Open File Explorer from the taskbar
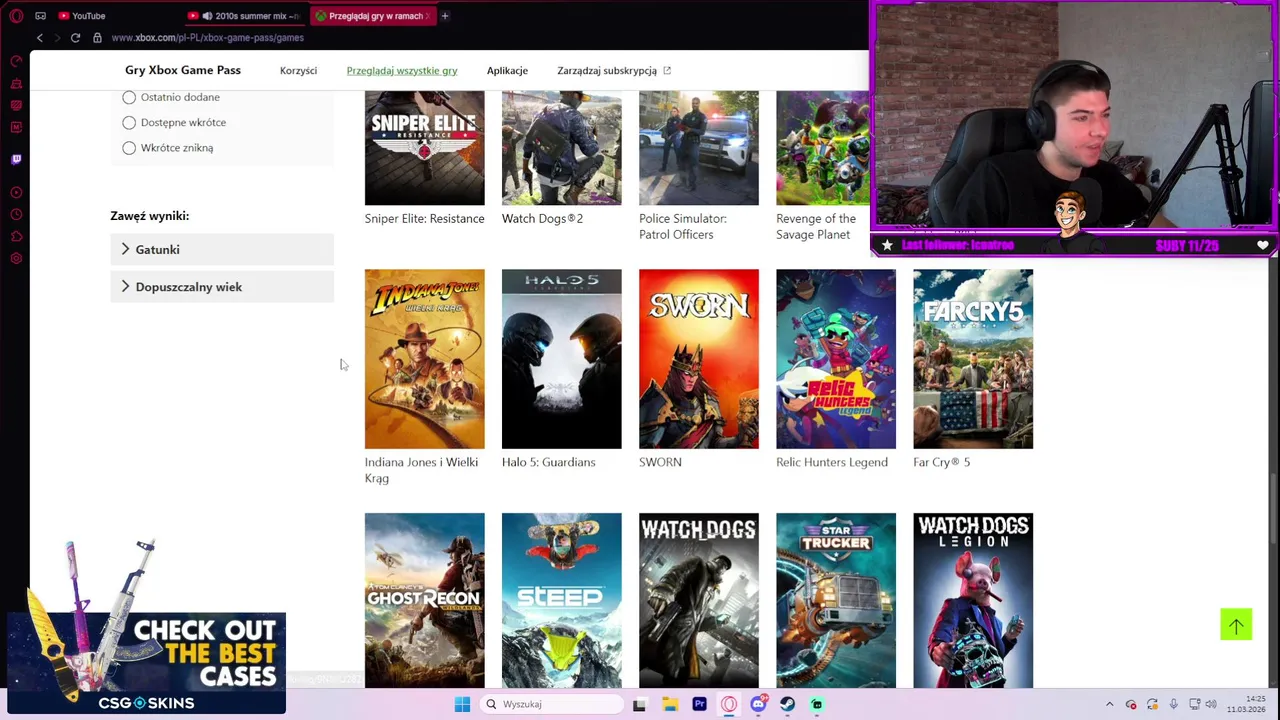The height and width of the screenshot is (720, 1280). click(x=670, y=704)
